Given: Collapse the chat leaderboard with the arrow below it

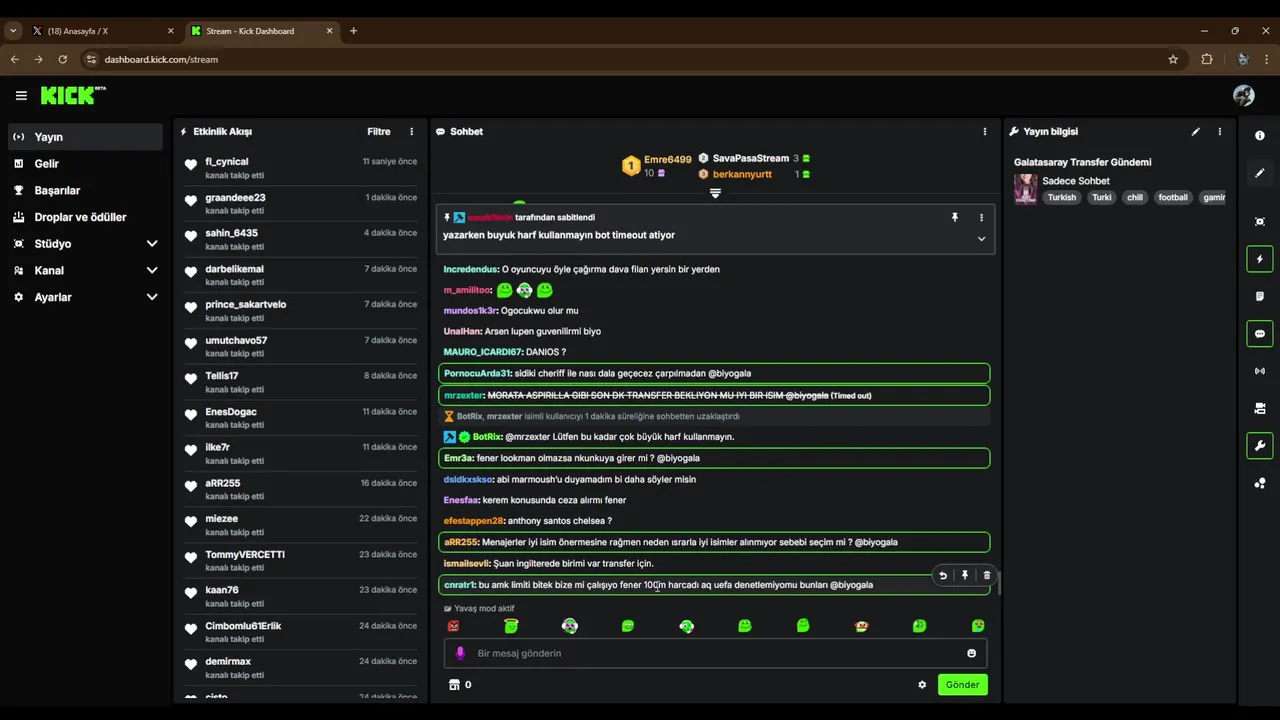Looking at the screenshot, I should click(x=715, y=193).
